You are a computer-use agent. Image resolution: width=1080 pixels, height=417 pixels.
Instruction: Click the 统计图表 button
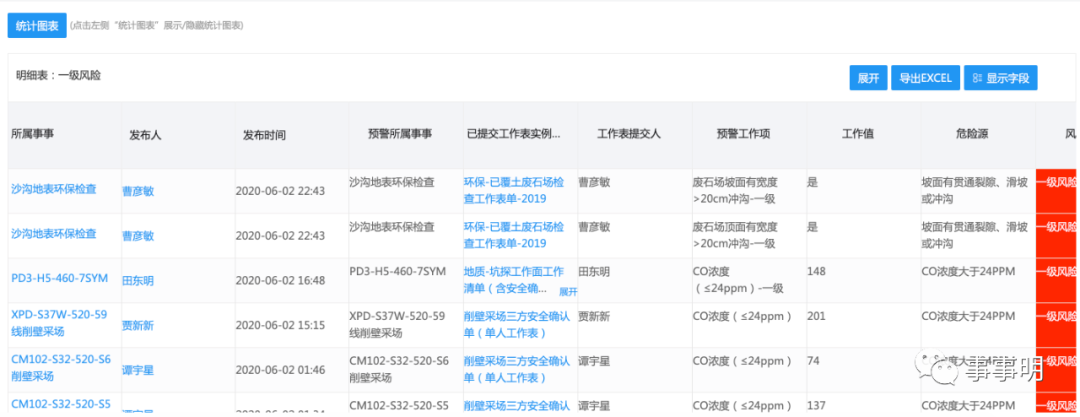(37, 25)
